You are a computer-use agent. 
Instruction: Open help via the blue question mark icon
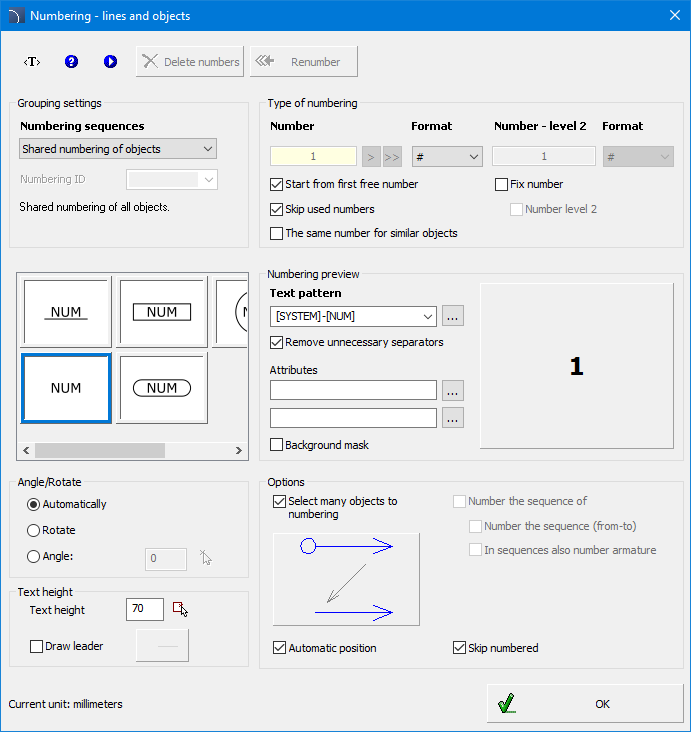pyautogui.click(x=71, y=62)
